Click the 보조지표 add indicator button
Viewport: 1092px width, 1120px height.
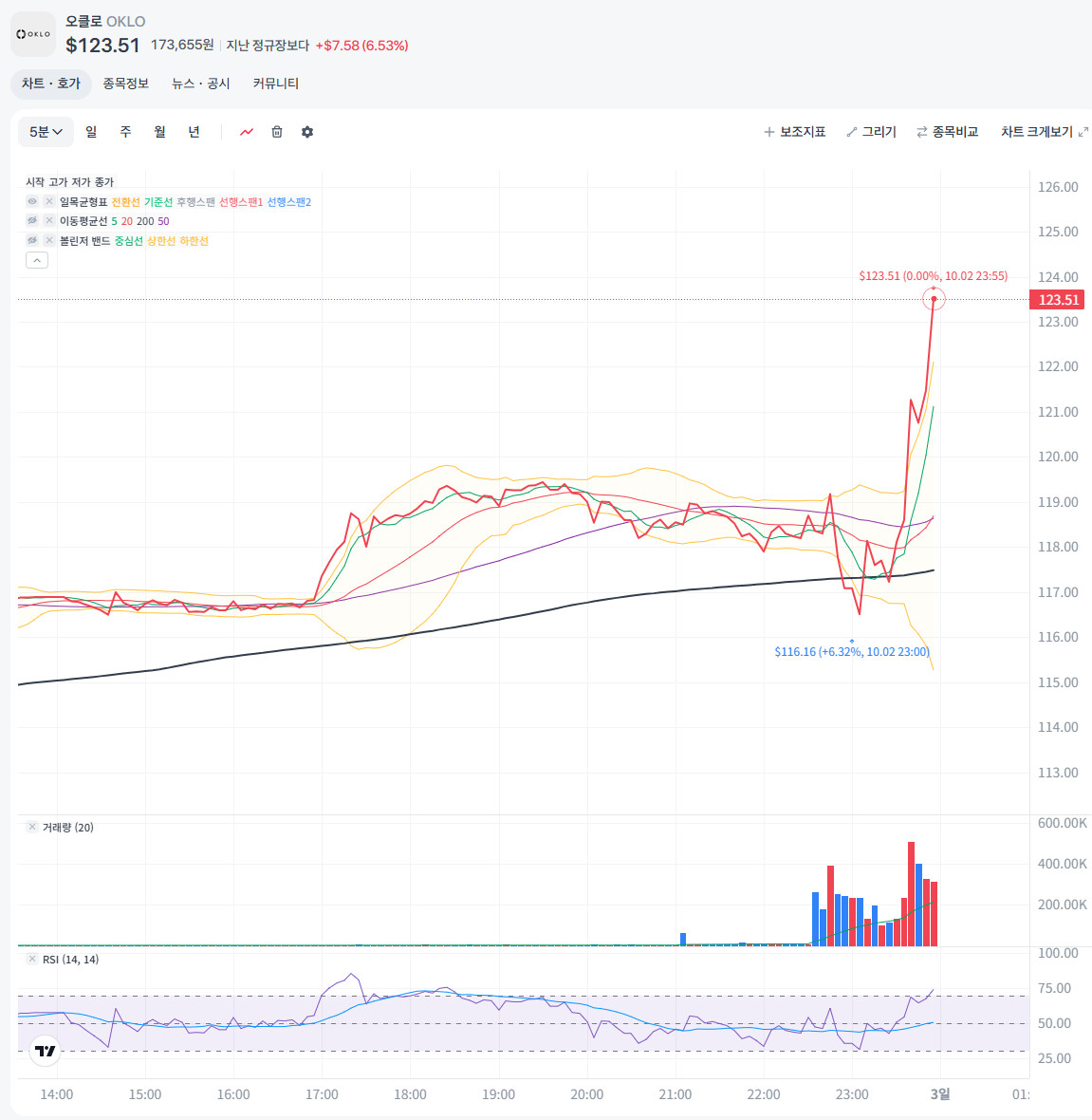coord(795,132)
